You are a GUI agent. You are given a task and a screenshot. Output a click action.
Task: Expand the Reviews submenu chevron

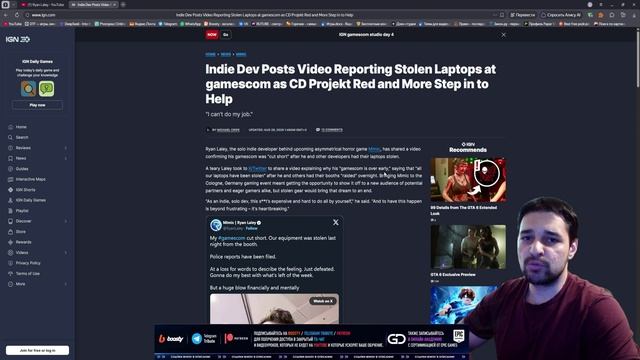pyautogui.click(x=66, y=148)
